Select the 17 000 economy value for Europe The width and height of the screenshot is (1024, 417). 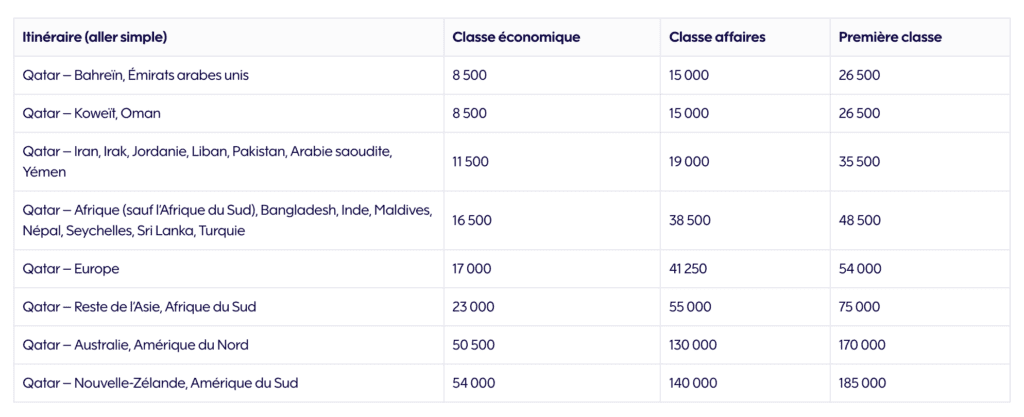[x=473, y=269]
